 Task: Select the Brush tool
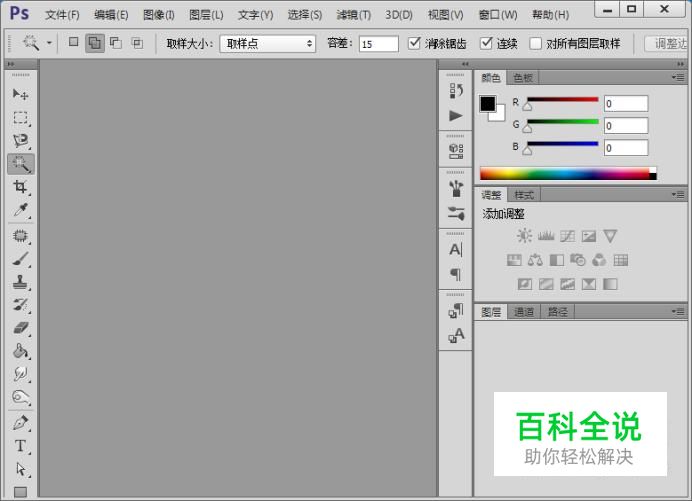point(20,259)
